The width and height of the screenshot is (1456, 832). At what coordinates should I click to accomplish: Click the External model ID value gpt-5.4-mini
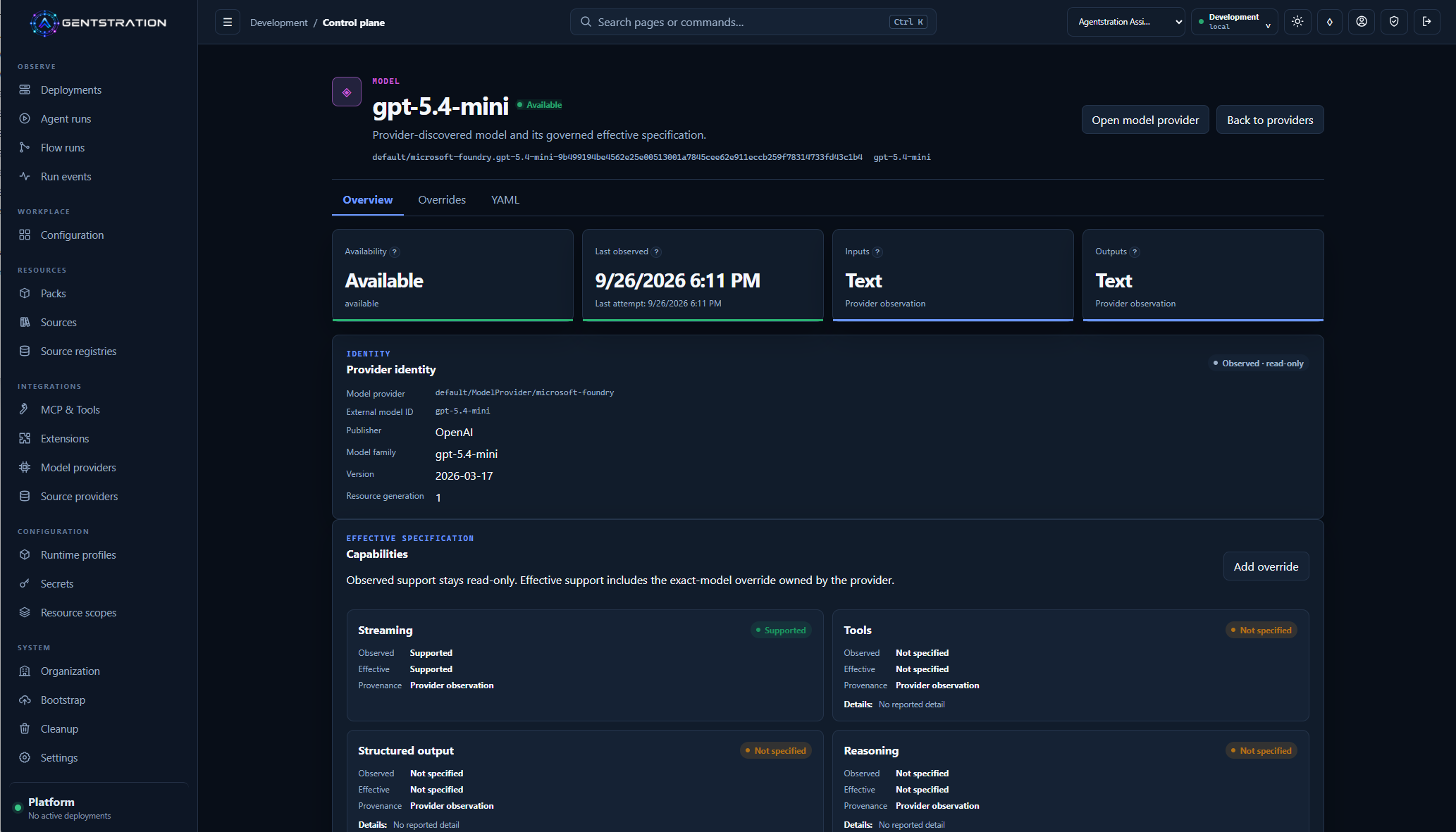(462, 411)
